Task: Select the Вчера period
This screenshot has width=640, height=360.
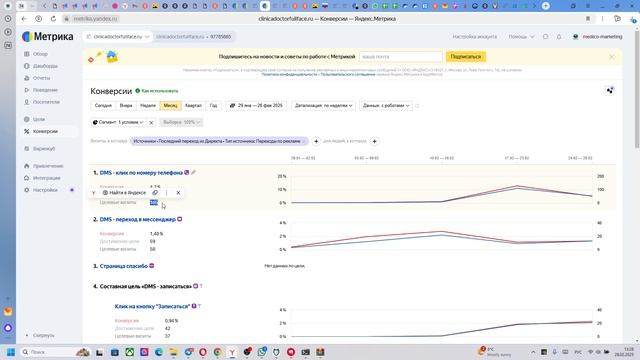Action: tap(126, 105)
